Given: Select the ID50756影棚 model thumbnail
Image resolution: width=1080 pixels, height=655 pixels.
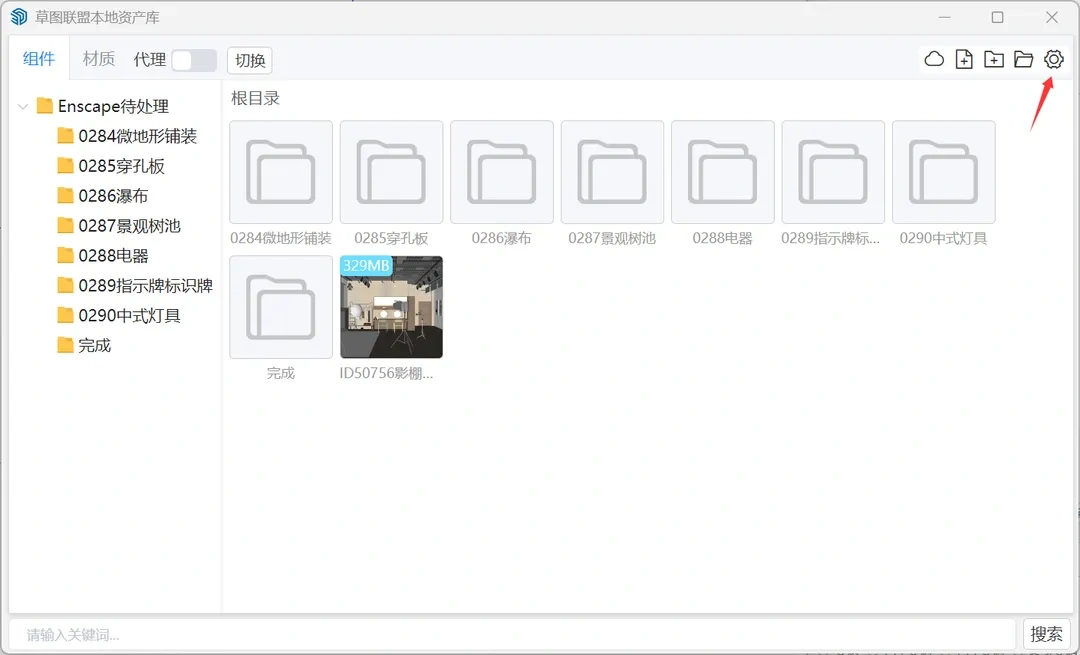Looking at the screenshot, I should tap(391, 307).
